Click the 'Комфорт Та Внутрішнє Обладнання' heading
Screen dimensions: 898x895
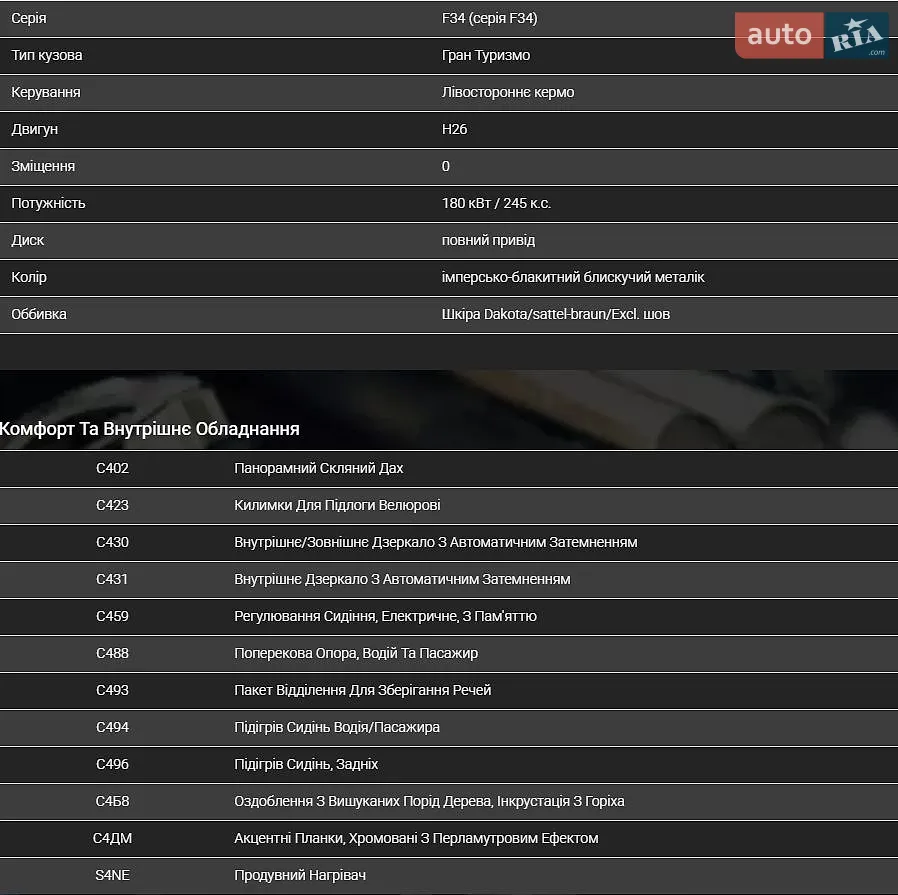[149, 429]
